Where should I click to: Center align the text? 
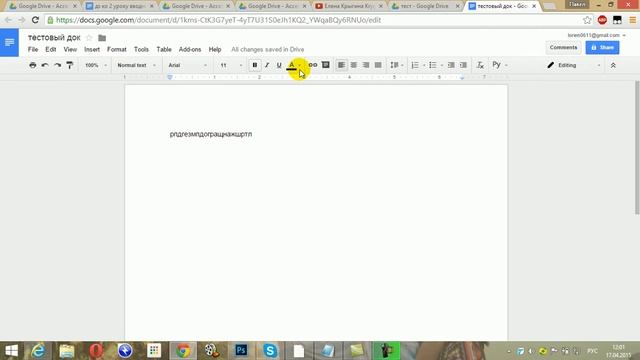click(x=354, y=65)
